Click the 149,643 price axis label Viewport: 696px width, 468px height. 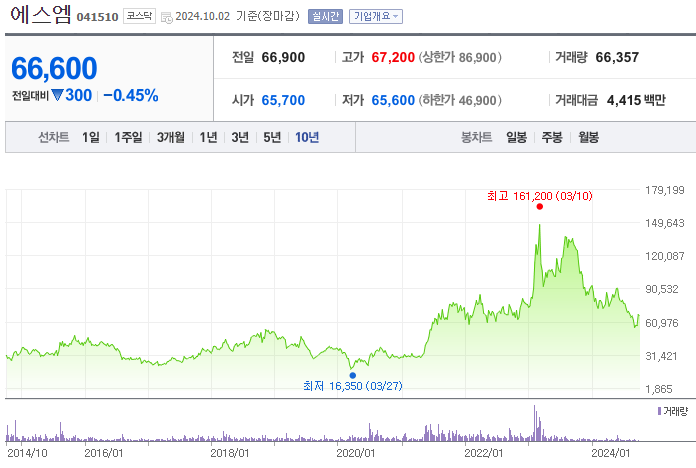664,223
